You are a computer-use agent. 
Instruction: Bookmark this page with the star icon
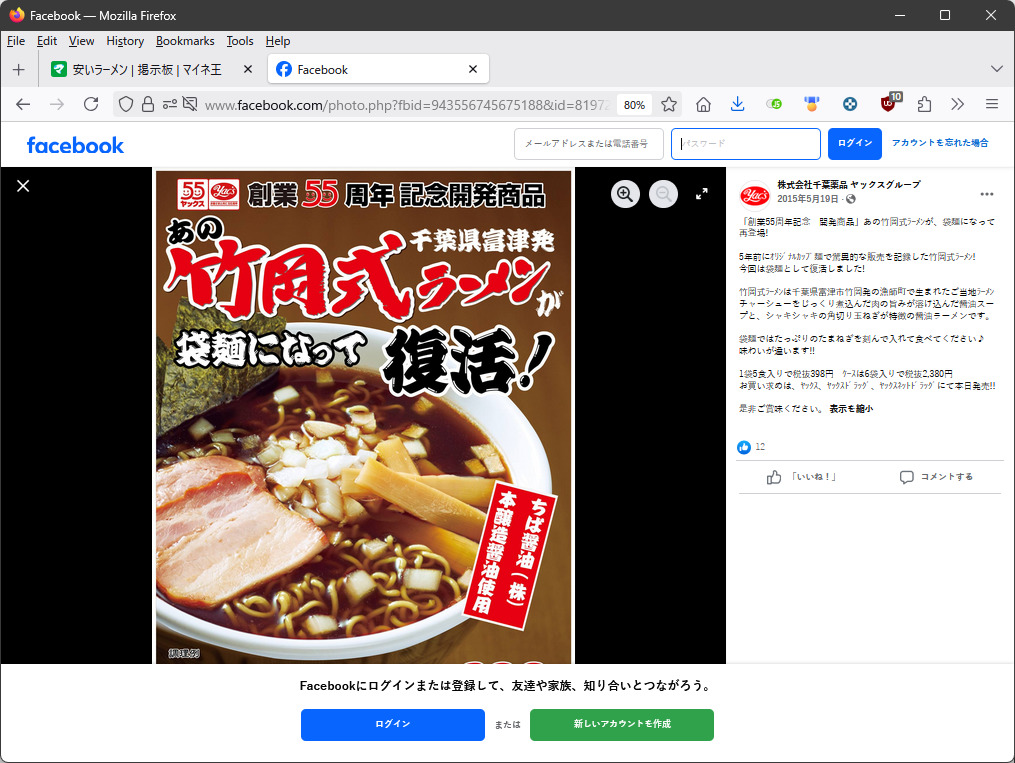tap(669, 104)
